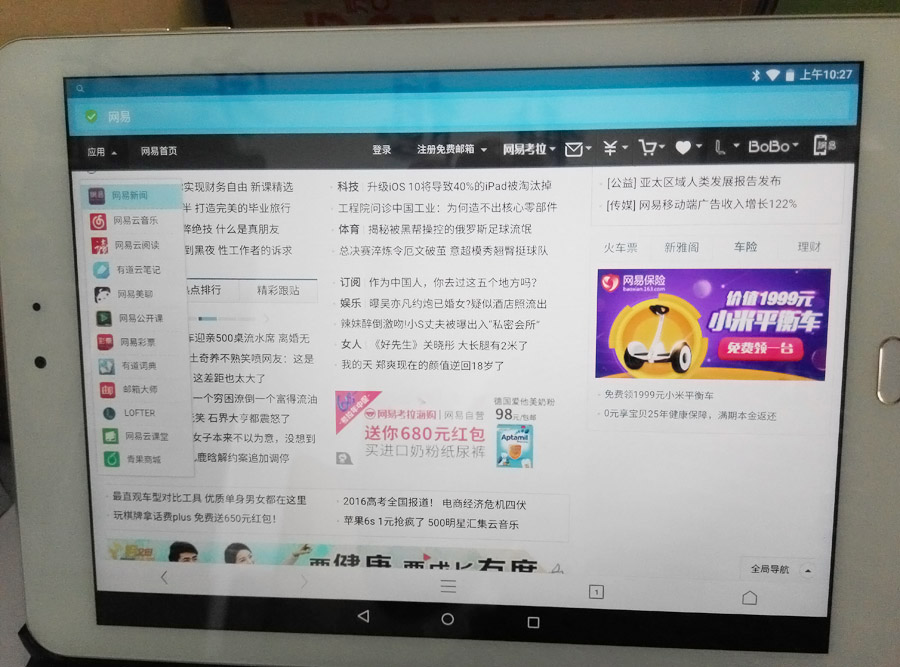Open the 体育 category link
The height and width of the screenshot is (667, 900).
(348, 230)
